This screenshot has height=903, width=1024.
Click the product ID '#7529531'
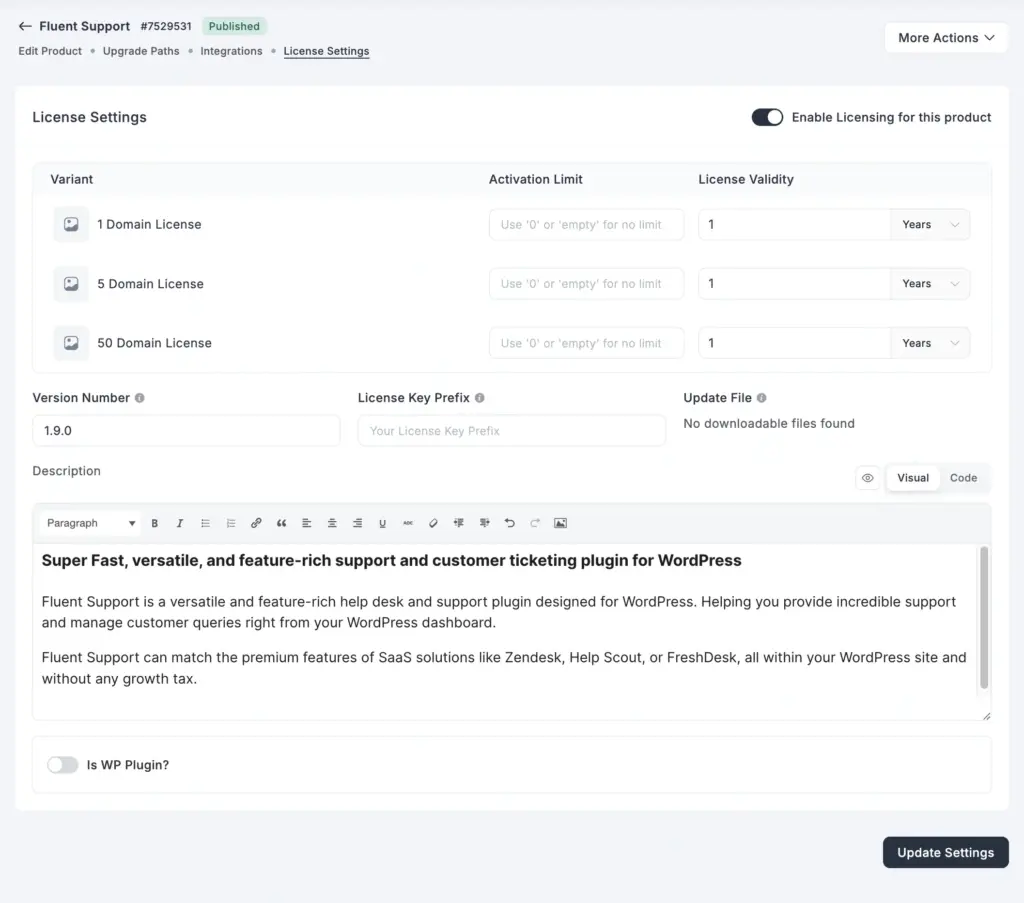click(x=166, y=26)
